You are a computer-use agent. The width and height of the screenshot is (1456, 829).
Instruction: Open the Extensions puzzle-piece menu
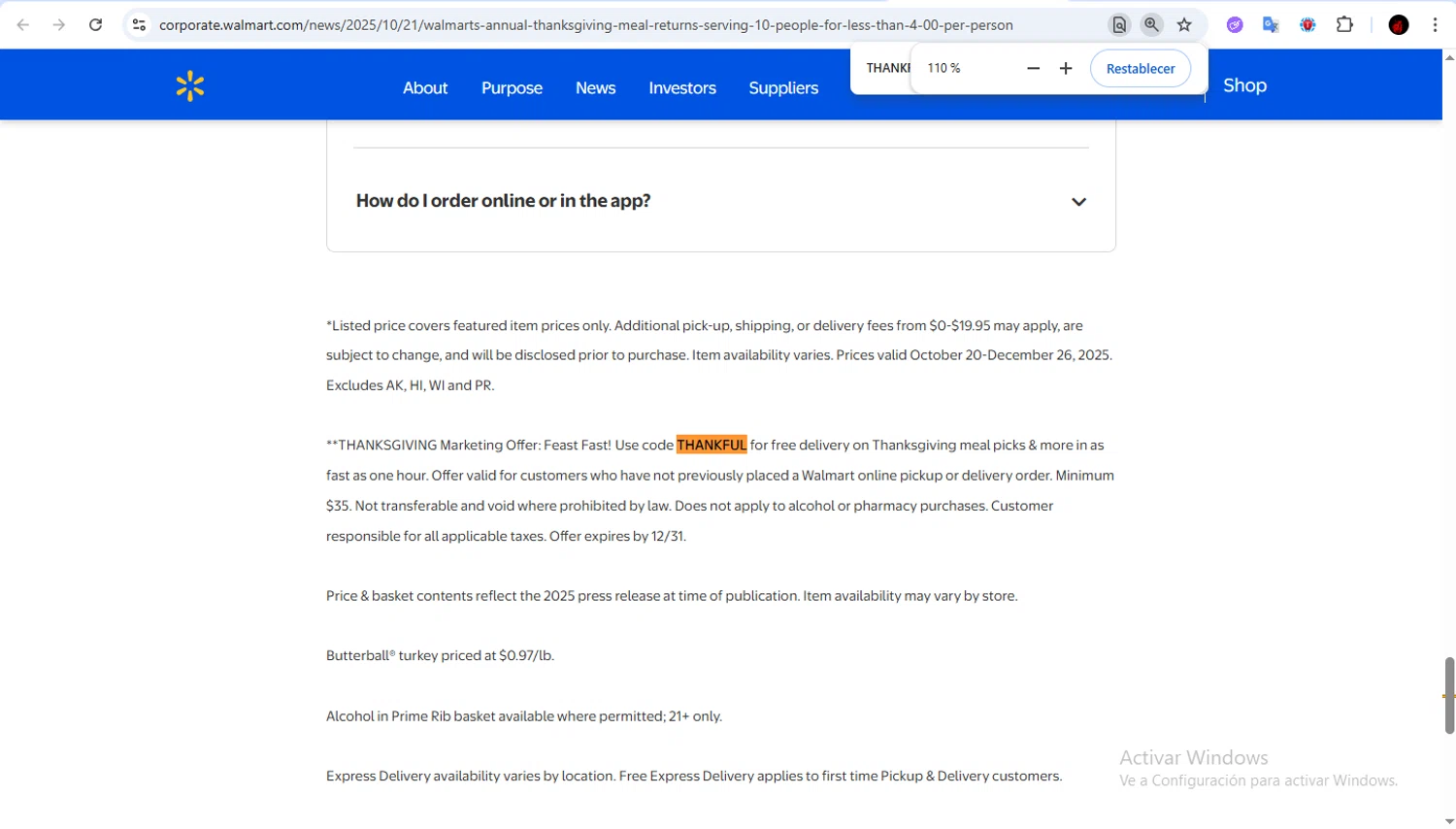[1344, 25]
